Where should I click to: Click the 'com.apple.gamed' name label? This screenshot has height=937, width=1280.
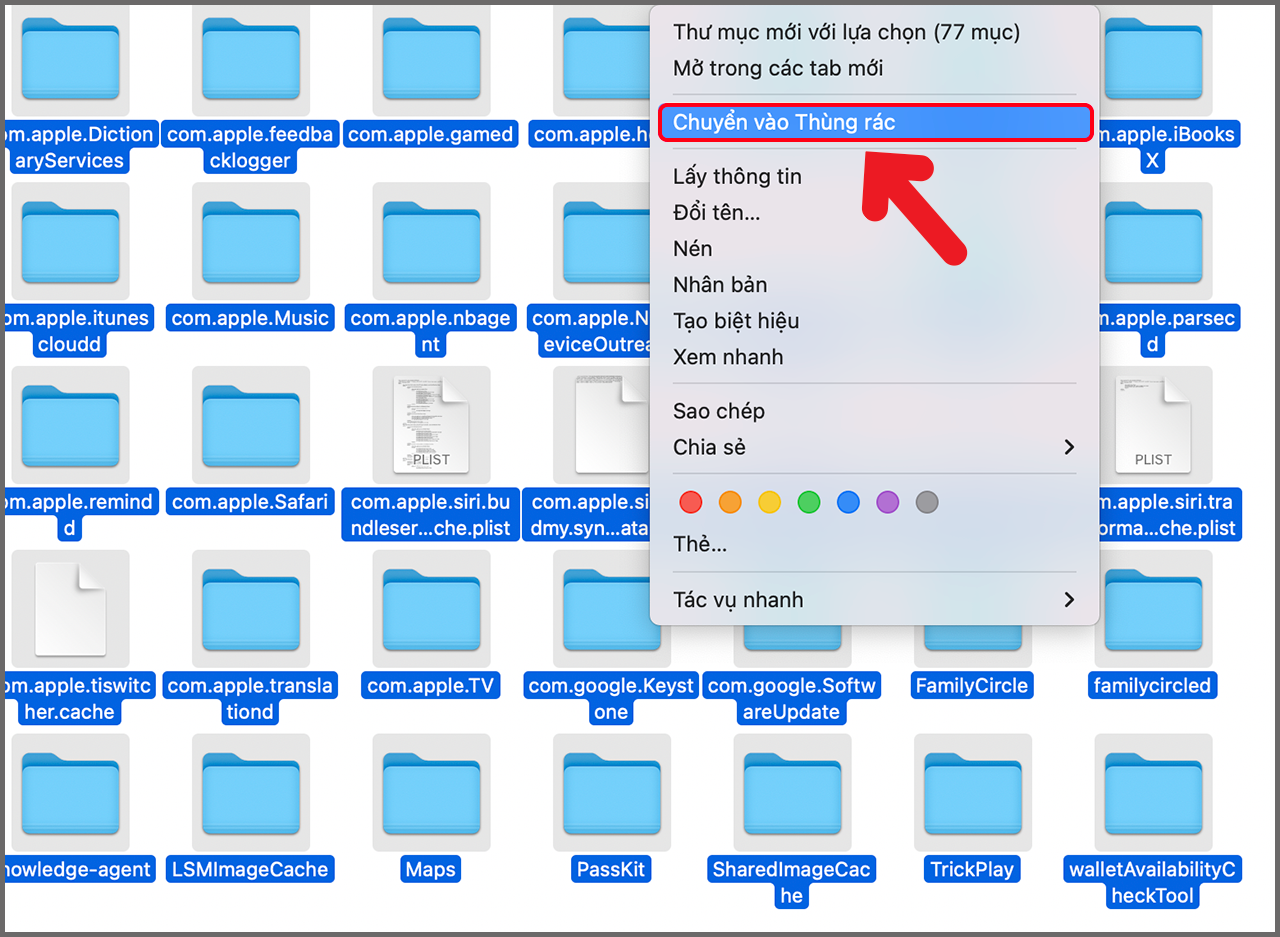point(431,134)
